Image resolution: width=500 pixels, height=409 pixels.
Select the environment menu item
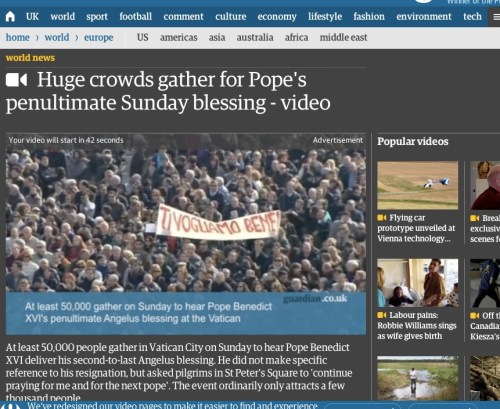424,16
